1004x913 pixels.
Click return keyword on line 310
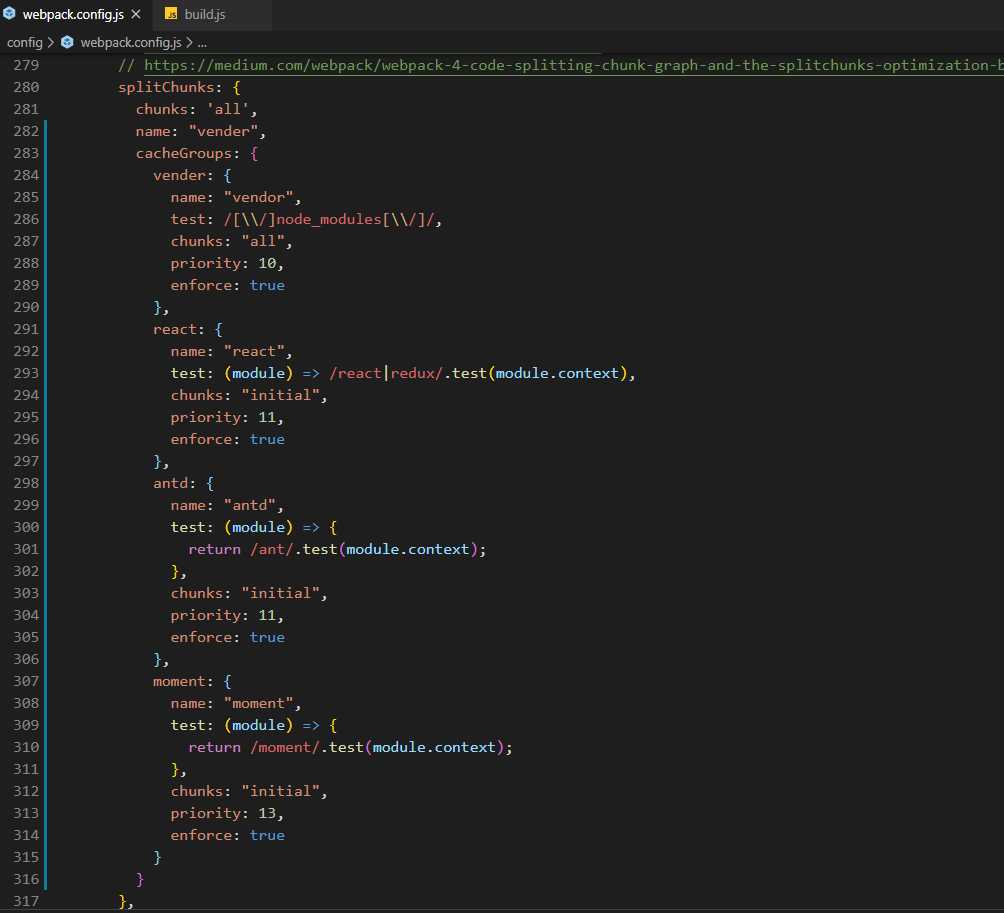tap(214, 747)
